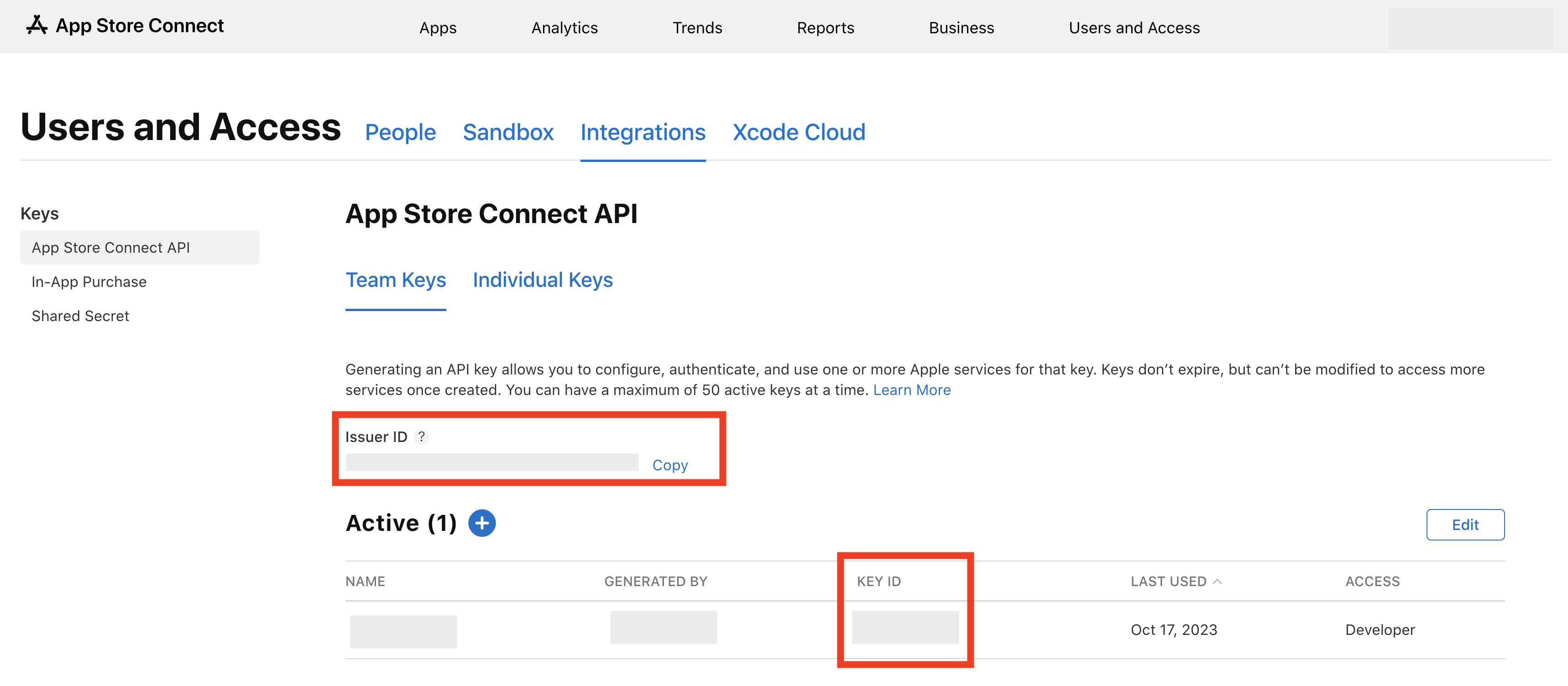Viewport: 1568px width, 686px height.
Task: Click the Edit button for active keys
Action: (x=1465, y=524)
